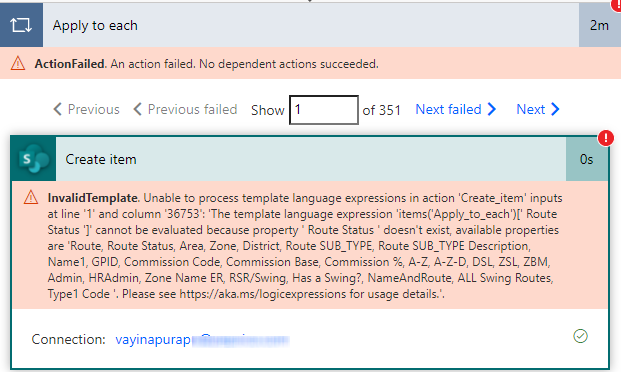Click the warning triangle beside InvalidTemplate
The image size is (621, 372).
coord(31,197)
